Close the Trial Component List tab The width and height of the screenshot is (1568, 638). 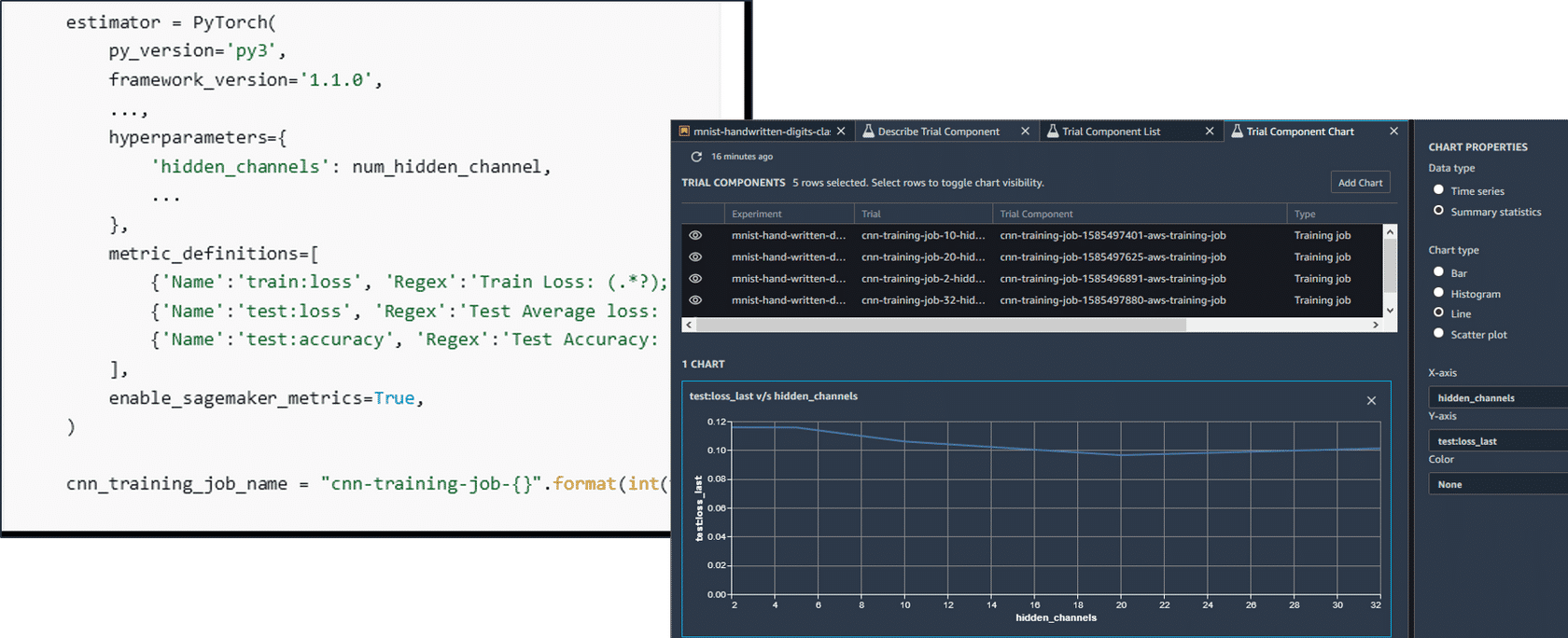coord(1209,132)
